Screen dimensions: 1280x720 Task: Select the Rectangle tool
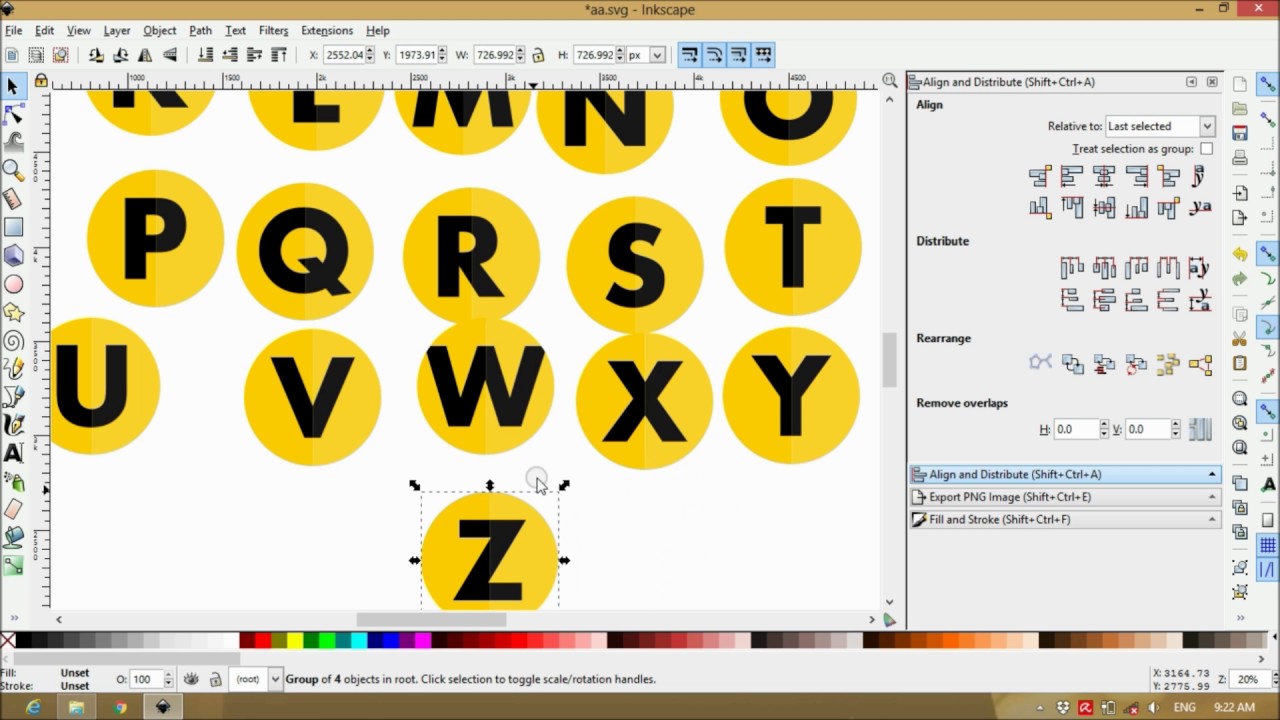13,226
